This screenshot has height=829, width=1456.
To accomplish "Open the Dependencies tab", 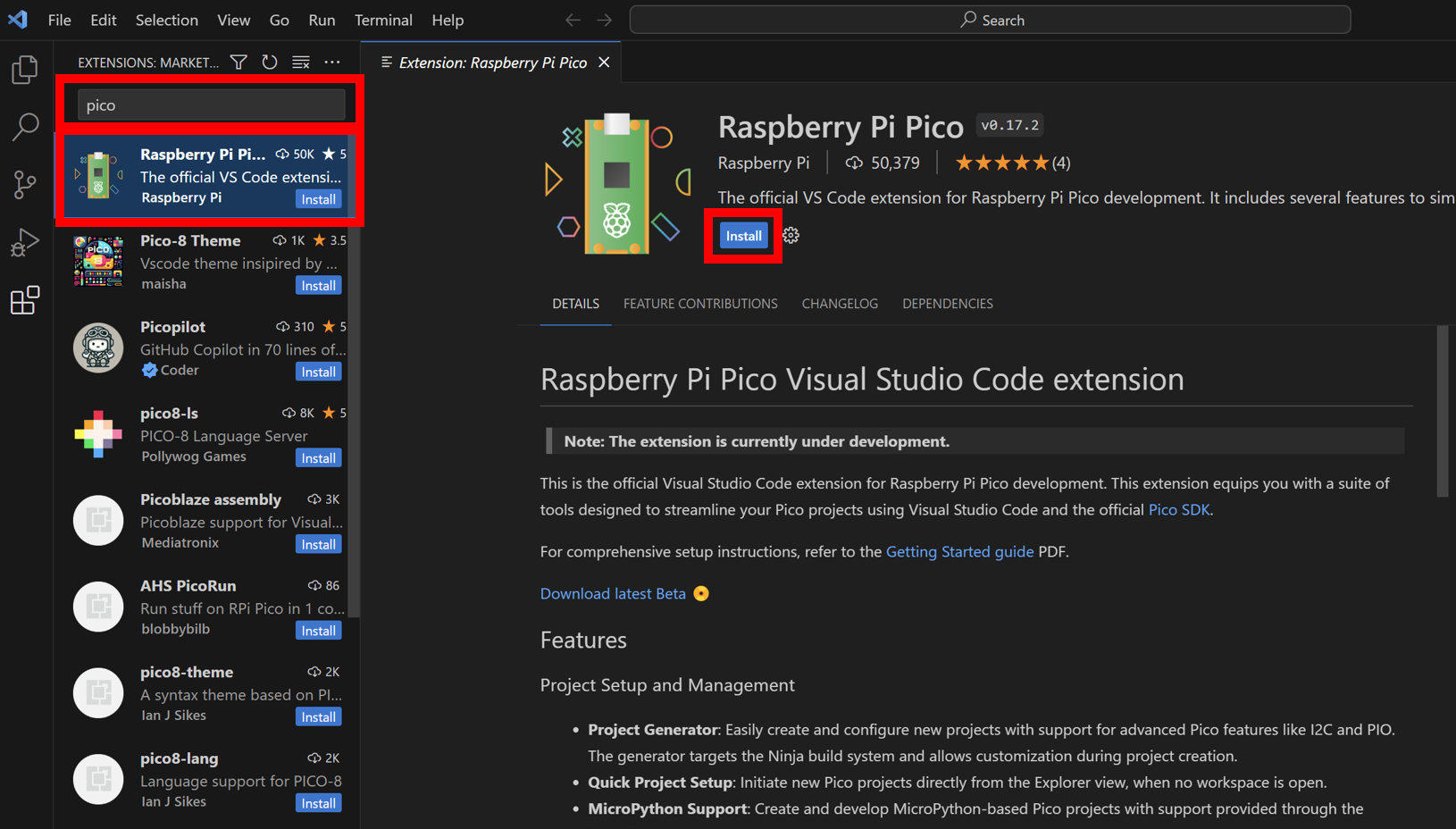I will 947,304.
